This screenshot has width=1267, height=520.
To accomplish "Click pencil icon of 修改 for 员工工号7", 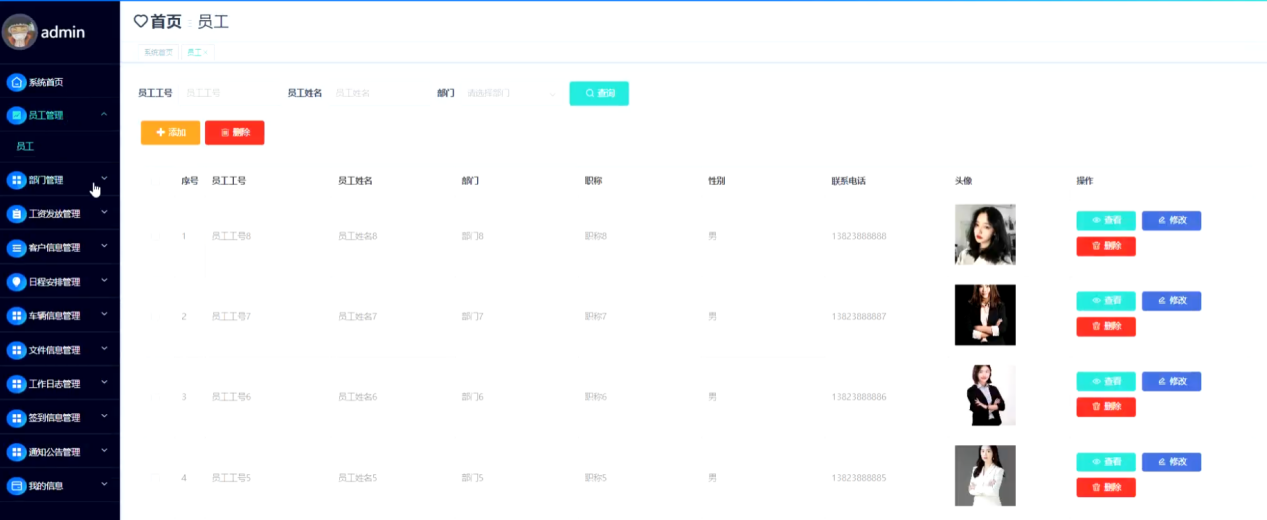I will click(1162, 300).
